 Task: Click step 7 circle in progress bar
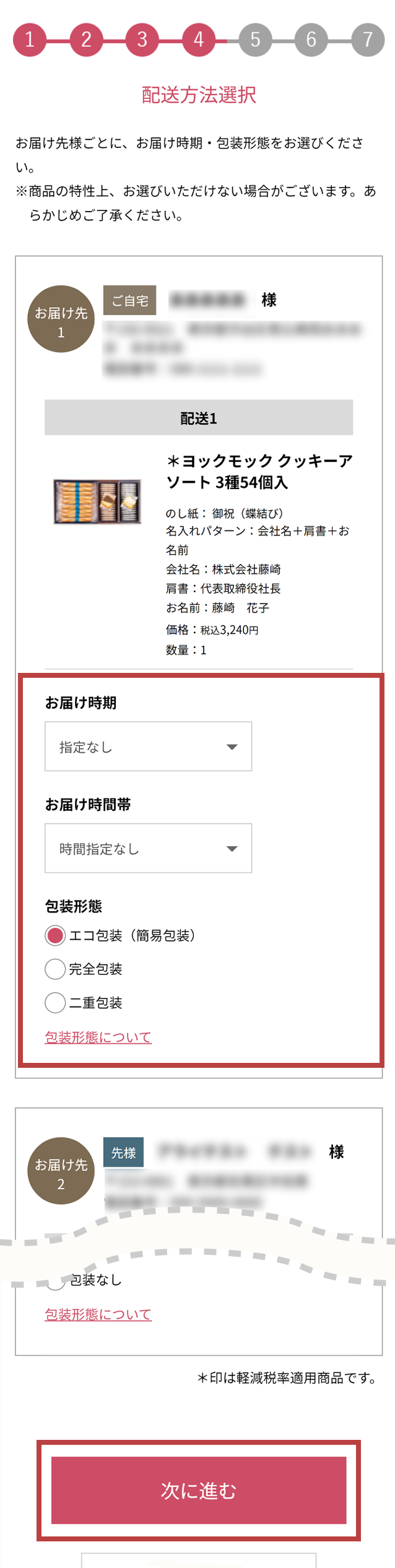(x=368, y=40)
